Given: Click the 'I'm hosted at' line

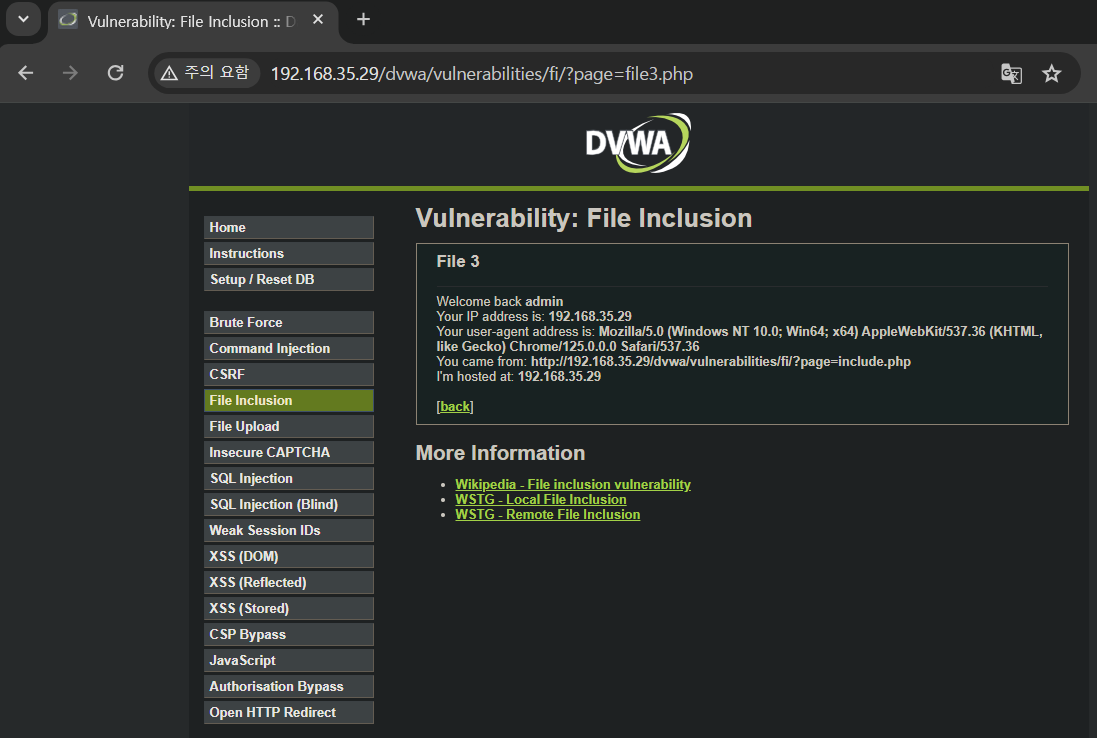Looking at the screenshot, I should coord(518,376).
